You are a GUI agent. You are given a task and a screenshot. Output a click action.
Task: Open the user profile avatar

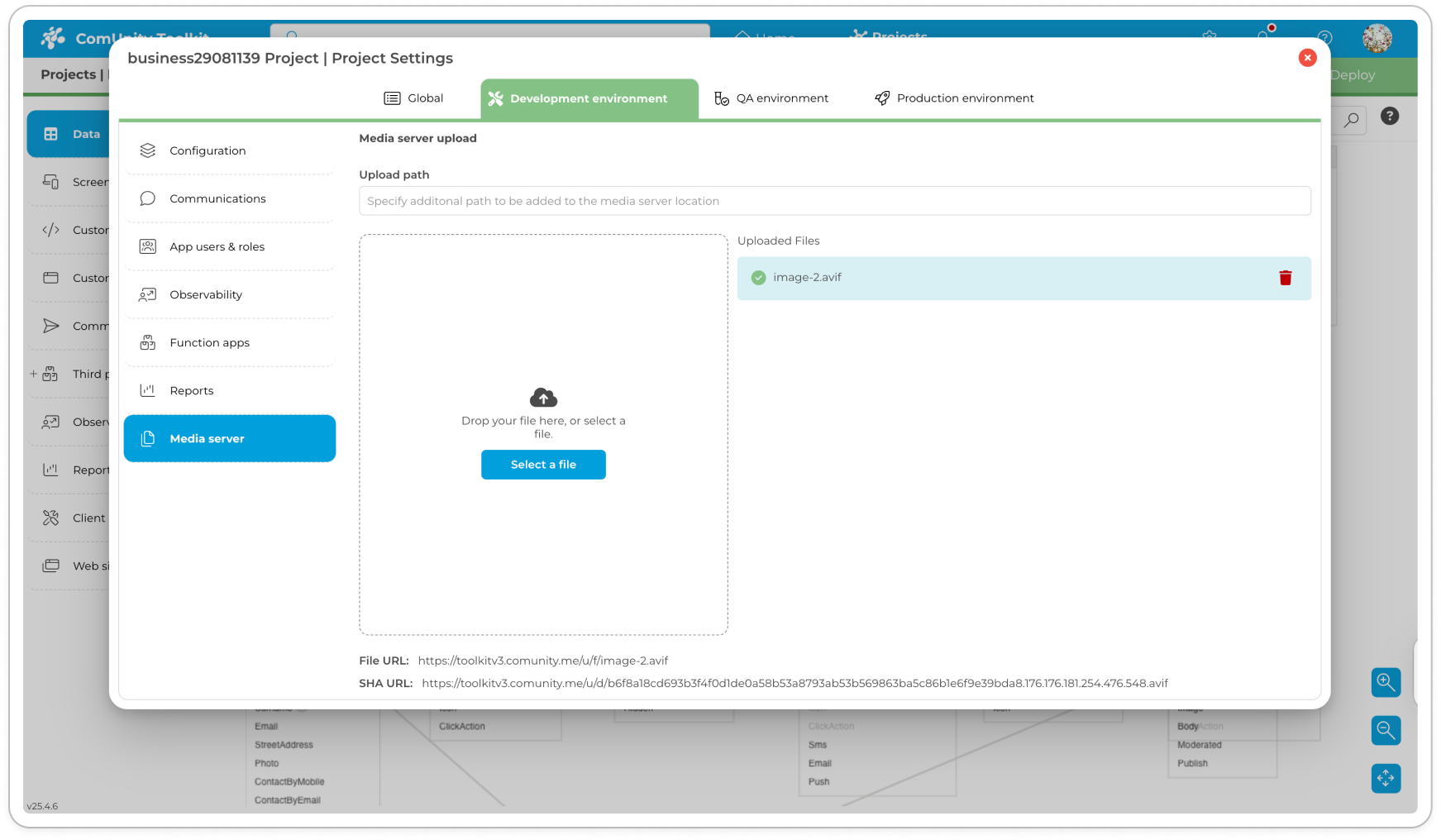click(x=1377, y=38)
